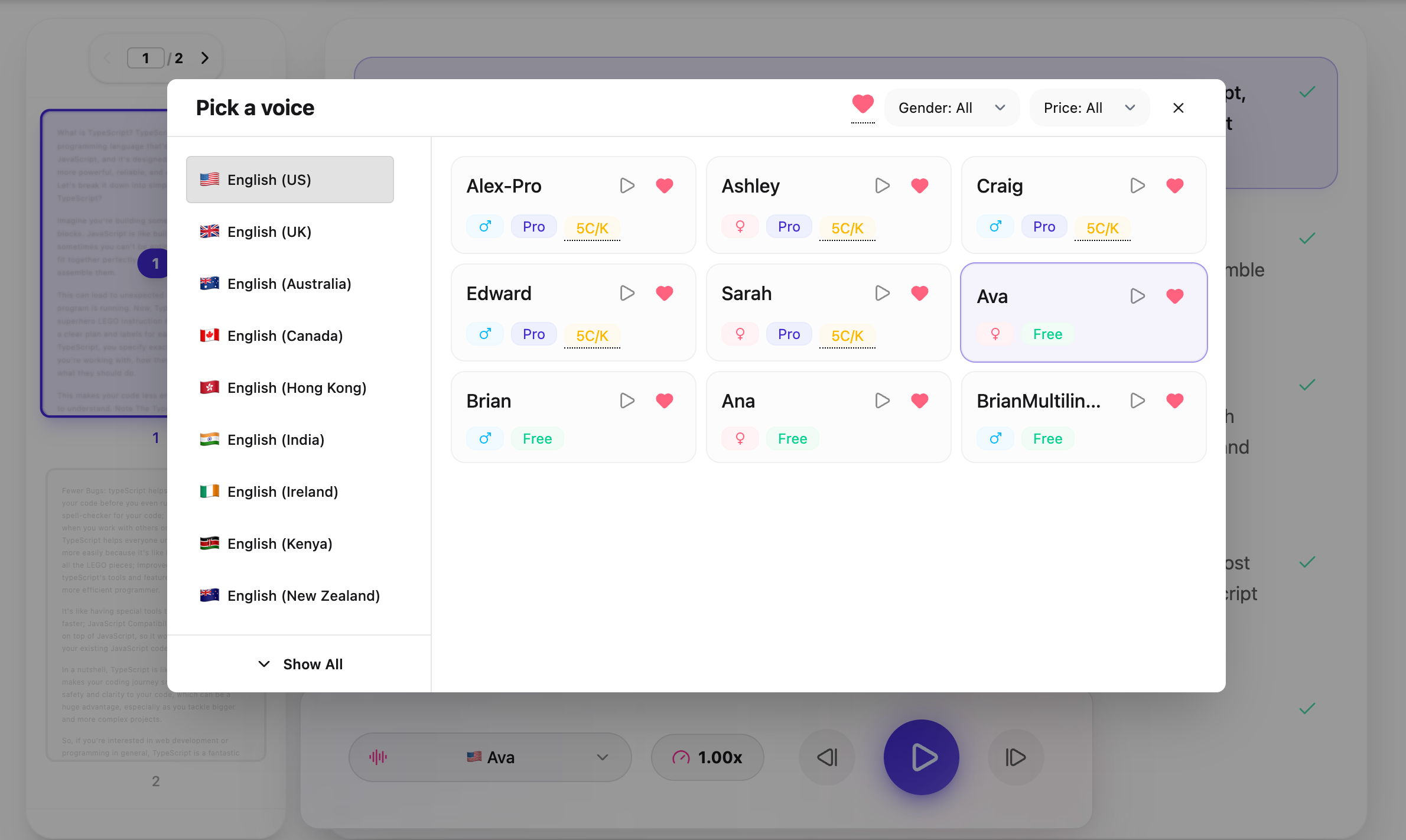The image size is (1406, 840).
Task: Favorite the Ana voice
Action: (x=919, y=401)
